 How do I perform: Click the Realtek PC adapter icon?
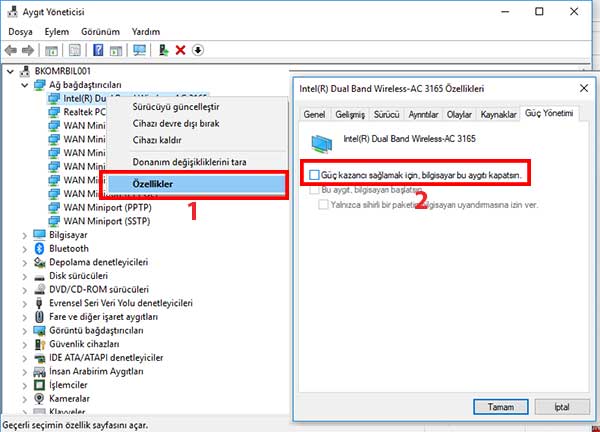54,112
